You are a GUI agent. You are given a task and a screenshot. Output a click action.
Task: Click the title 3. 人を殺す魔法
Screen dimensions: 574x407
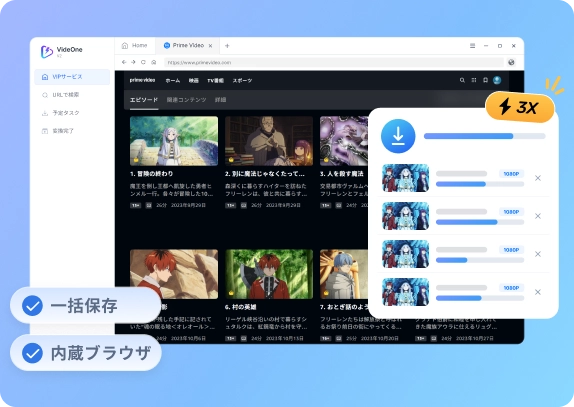[x=342, y=173]
